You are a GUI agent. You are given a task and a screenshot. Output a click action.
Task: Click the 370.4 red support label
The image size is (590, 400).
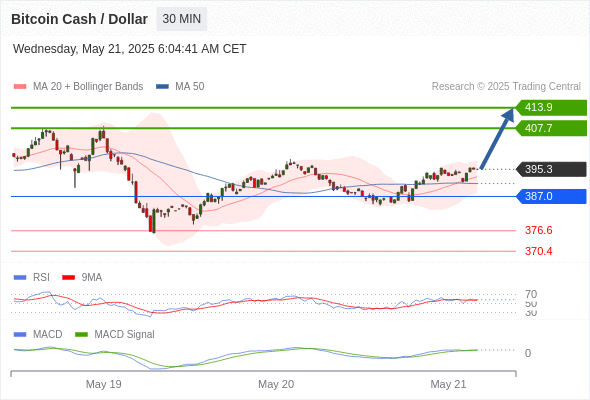539,251
